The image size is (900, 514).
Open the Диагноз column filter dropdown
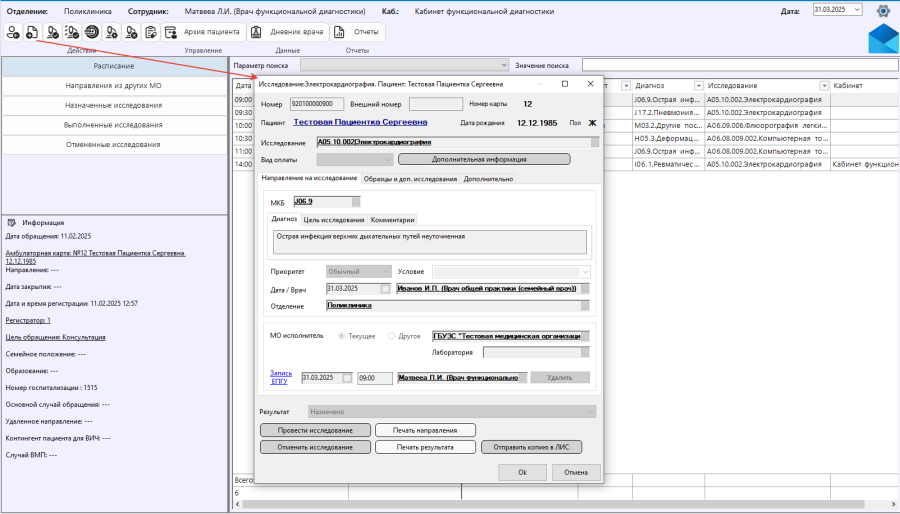[x=699, y=85]
